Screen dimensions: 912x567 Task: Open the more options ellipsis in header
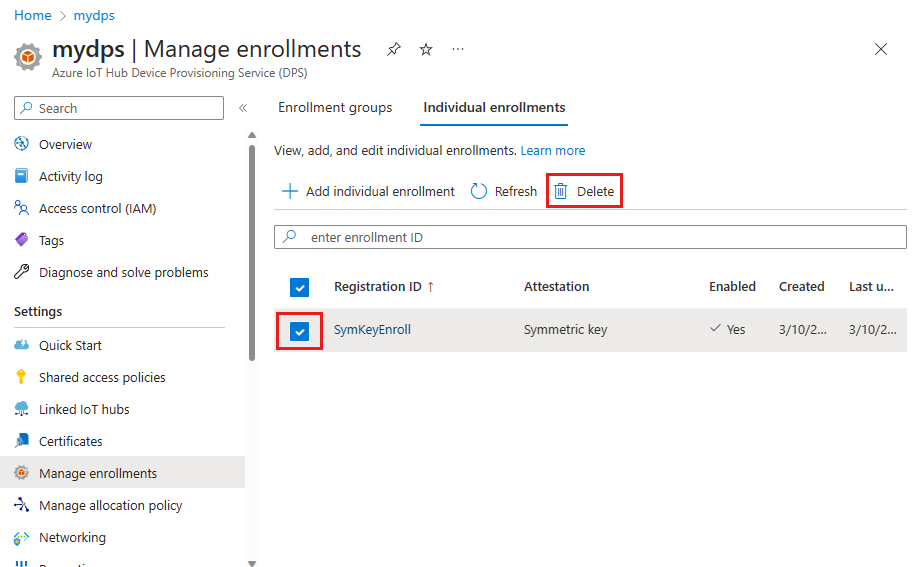[458, 49]
